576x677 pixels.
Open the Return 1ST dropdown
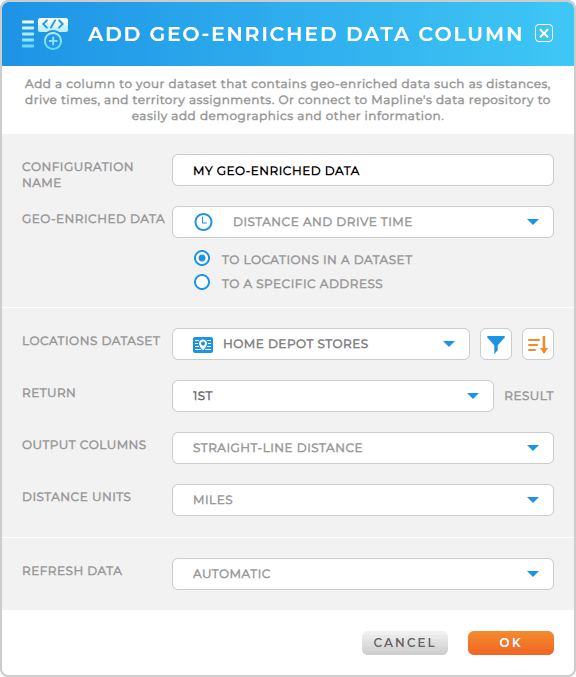coord(333,396)
